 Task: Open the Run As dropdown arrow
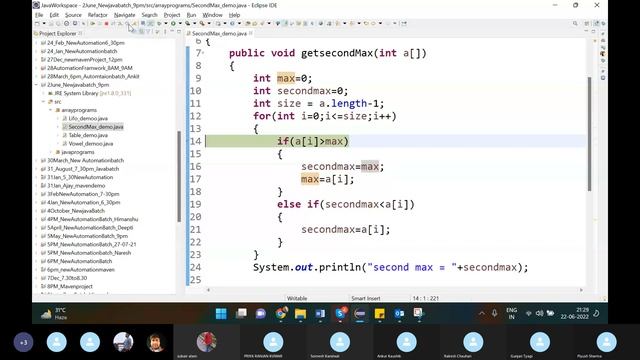coord(180,24)
